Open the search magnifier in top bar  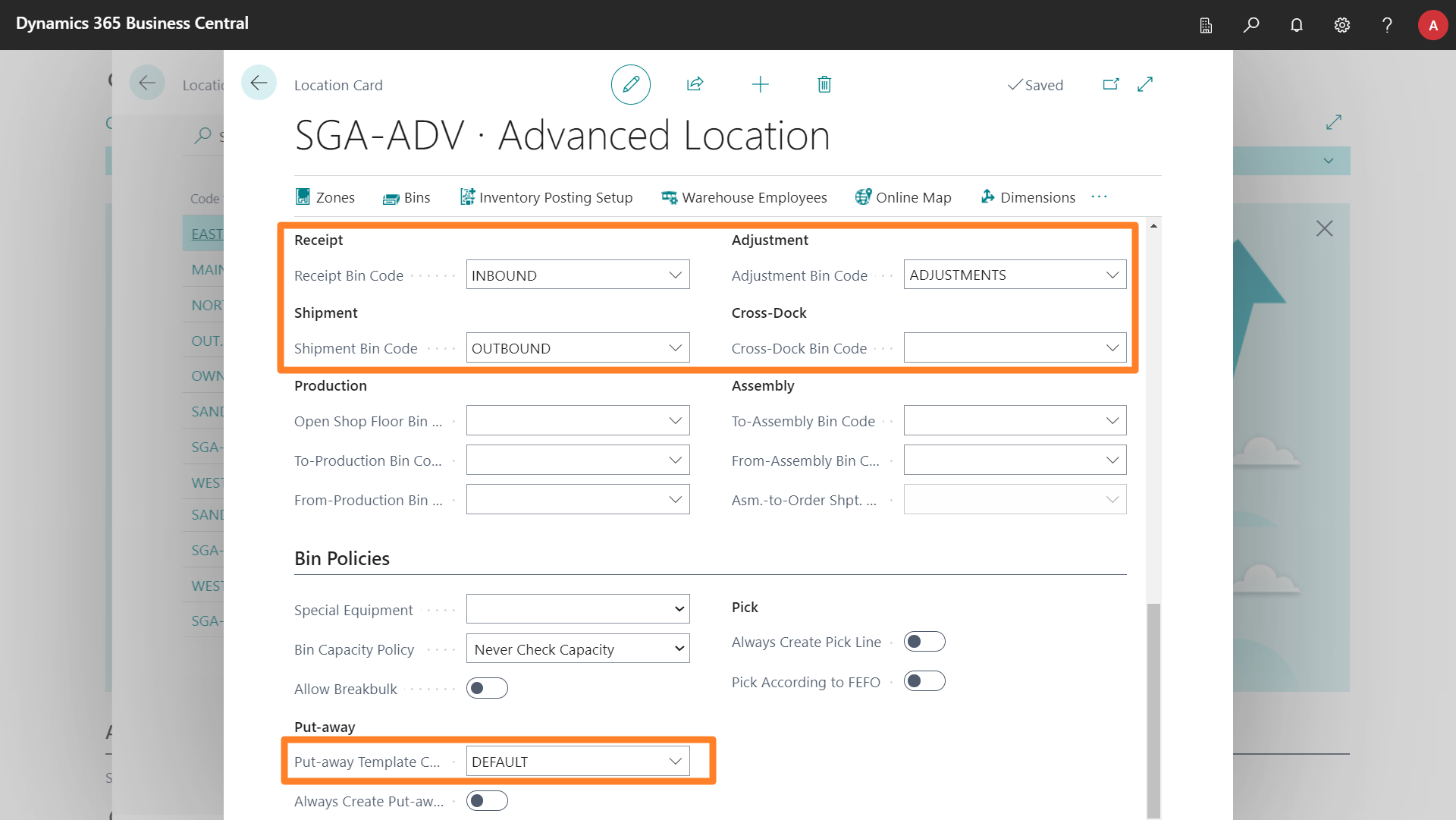pyautogui.click(x=1251, y=25)
